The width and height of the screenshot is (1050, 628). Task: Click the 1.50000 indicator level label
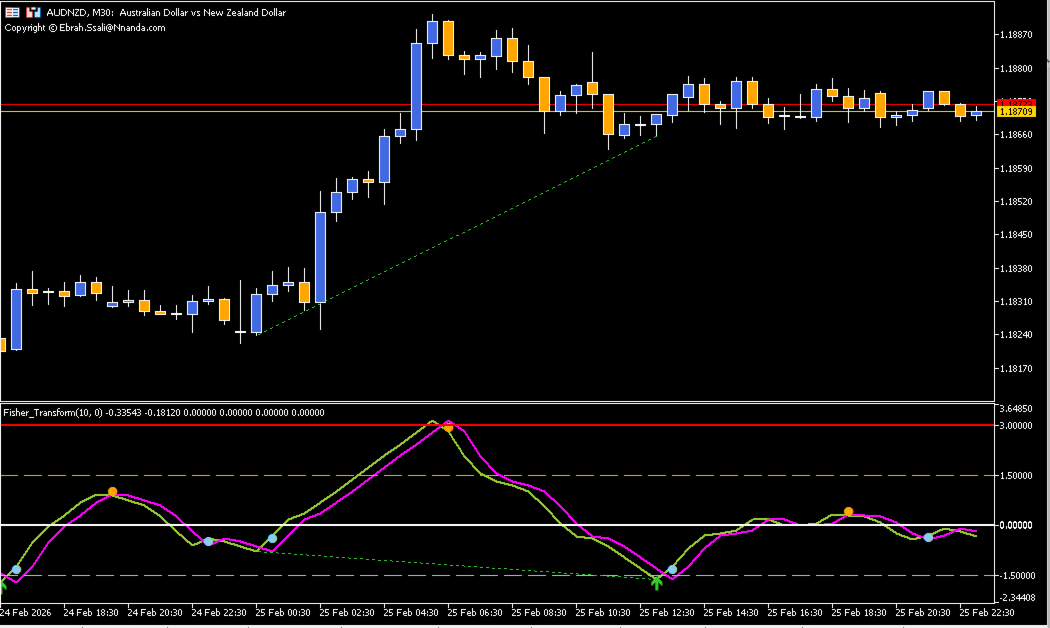[x=1015, y=475]
